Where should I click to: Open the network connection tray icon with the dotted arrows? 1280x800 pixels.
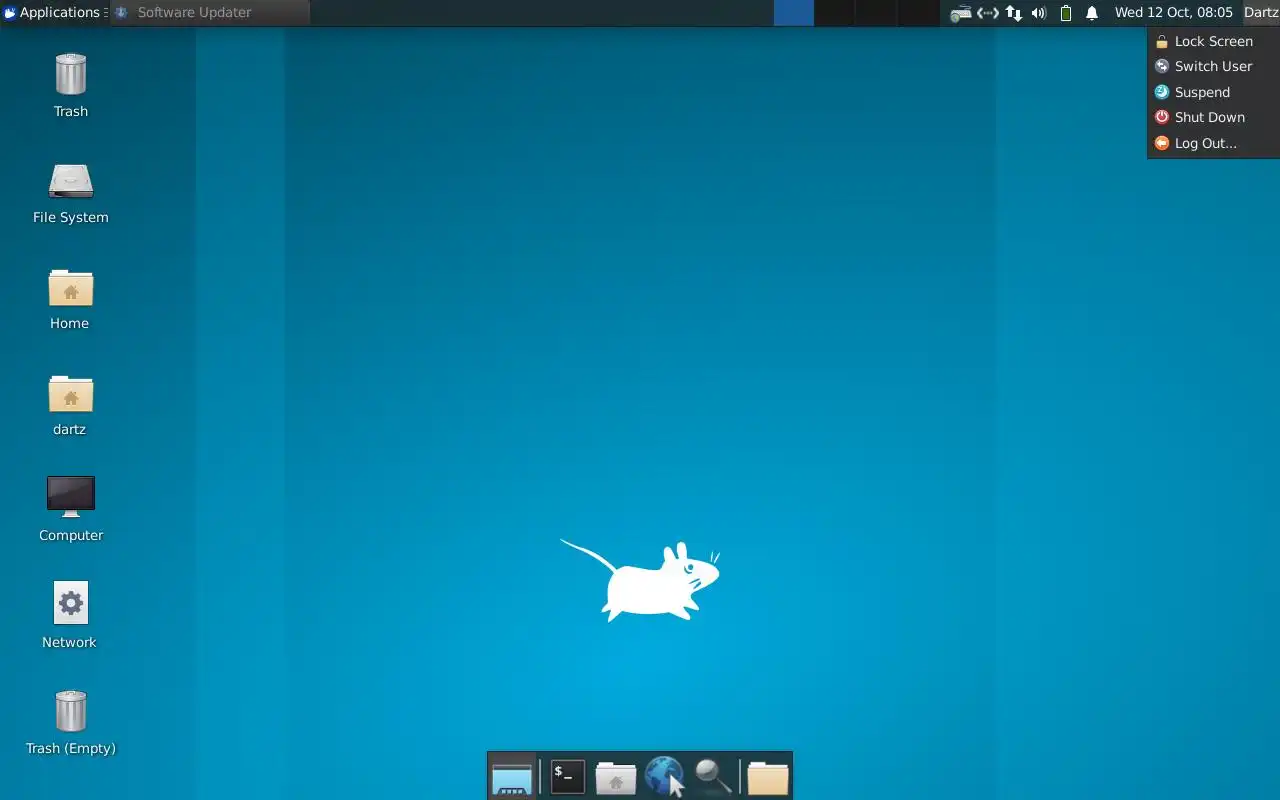click(988, 13)
